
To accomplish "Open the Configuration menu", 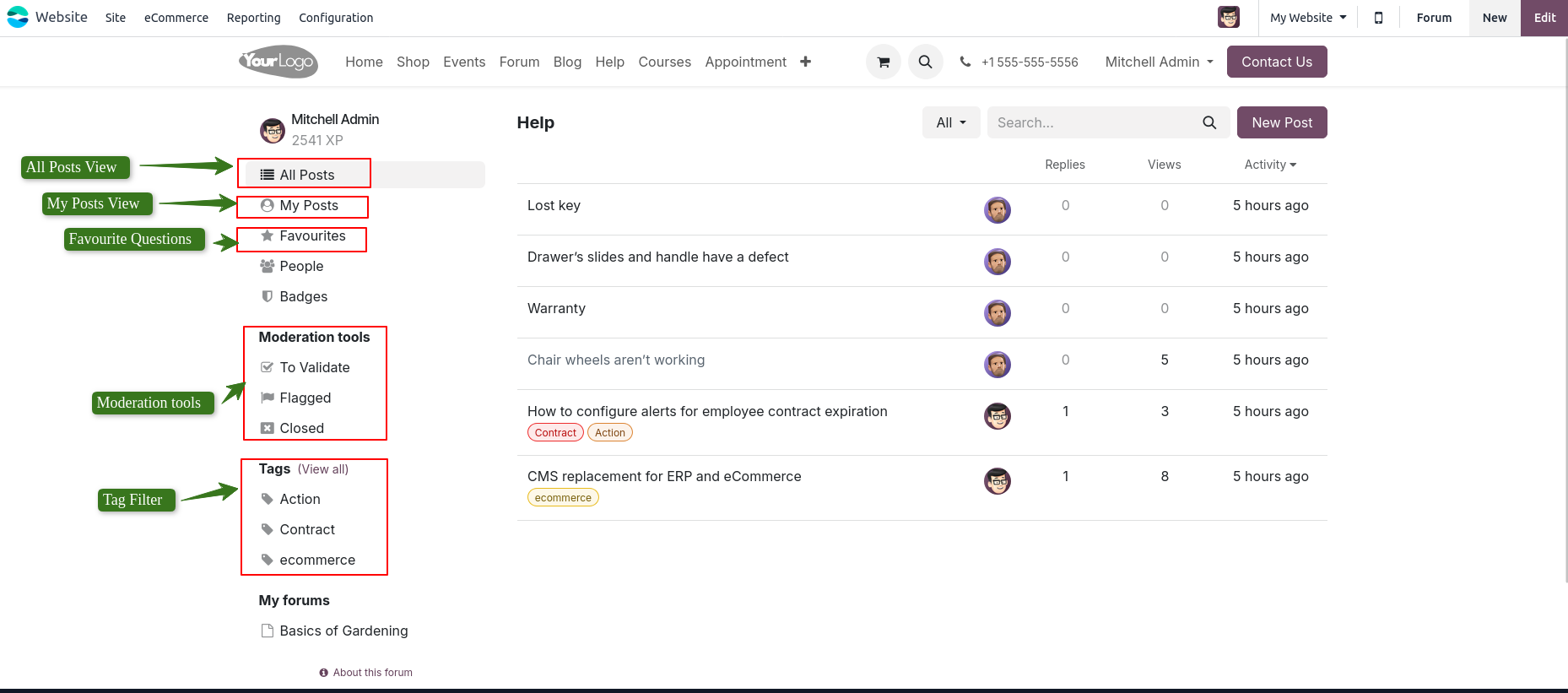I will [x=335, y=18].
